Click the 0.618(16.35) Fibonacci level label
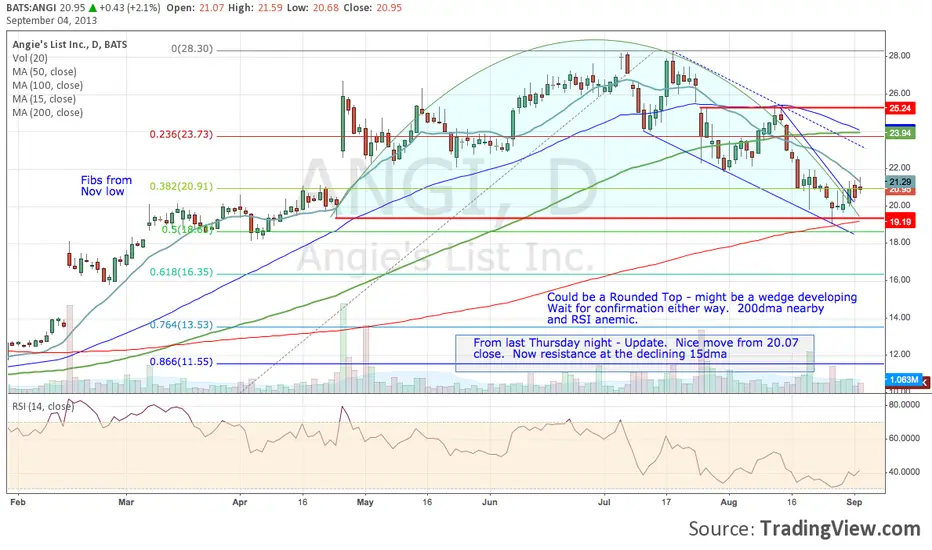This screenshot has width=932, height=550. tap(181, 272)
